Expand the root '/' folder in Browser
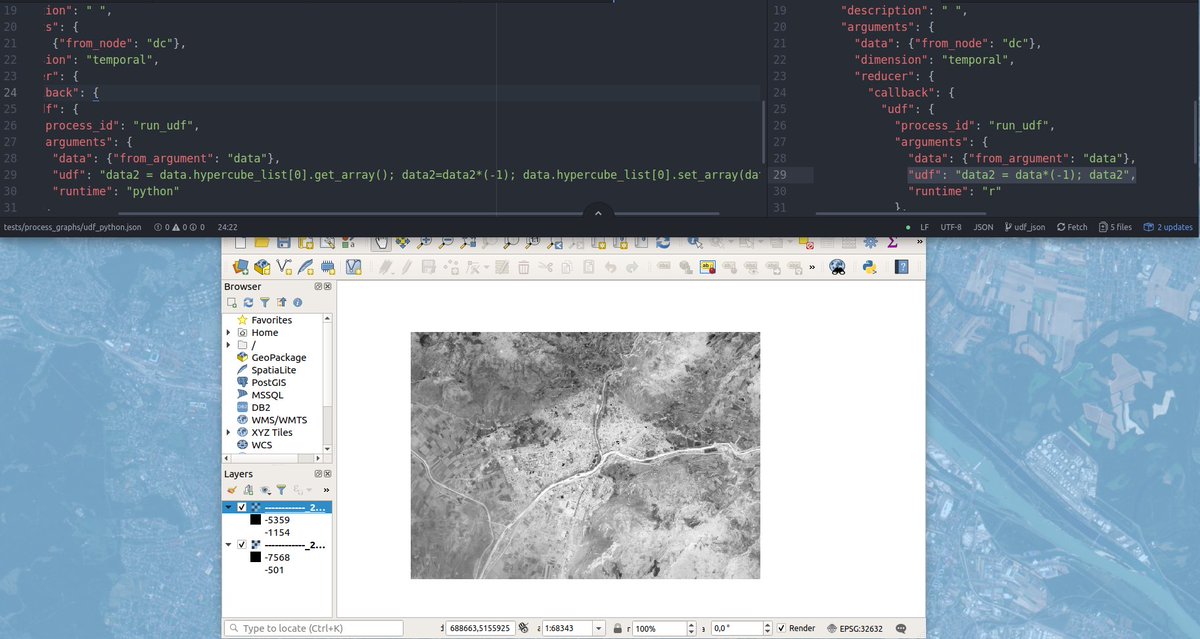Image resolution: width=1200 pixels, height=639 pixels. [229, 345]
